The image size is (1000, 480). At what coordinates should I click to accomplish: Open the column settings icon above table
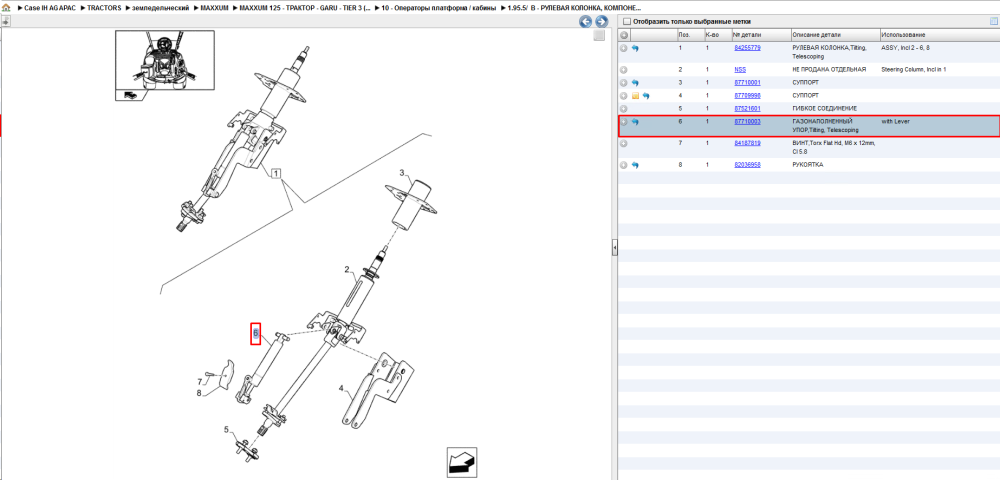[x=993, y=21]
